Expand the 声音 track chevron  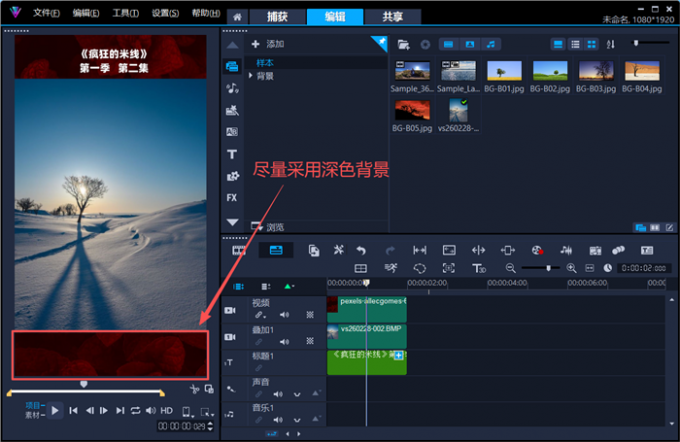[x=297, y=395]
